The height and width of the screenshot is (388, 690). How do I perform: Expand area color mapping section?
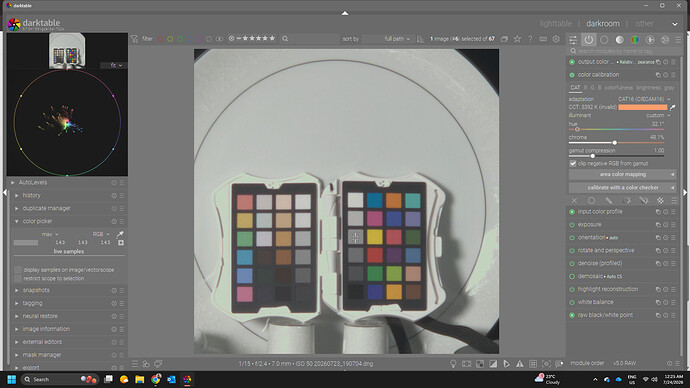click(622, 175)
